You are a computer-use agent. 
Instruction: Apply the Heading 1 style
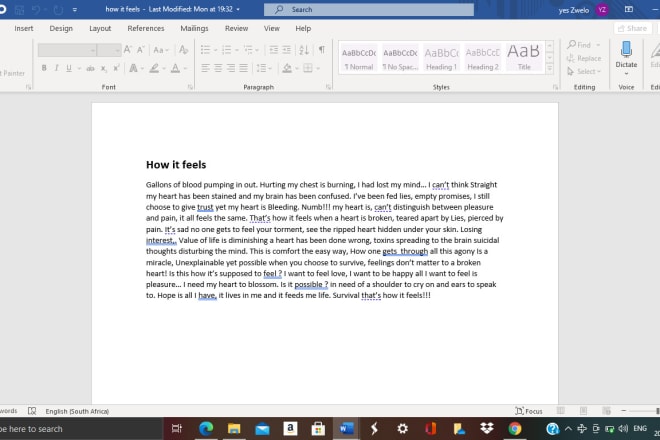[440, 57]
